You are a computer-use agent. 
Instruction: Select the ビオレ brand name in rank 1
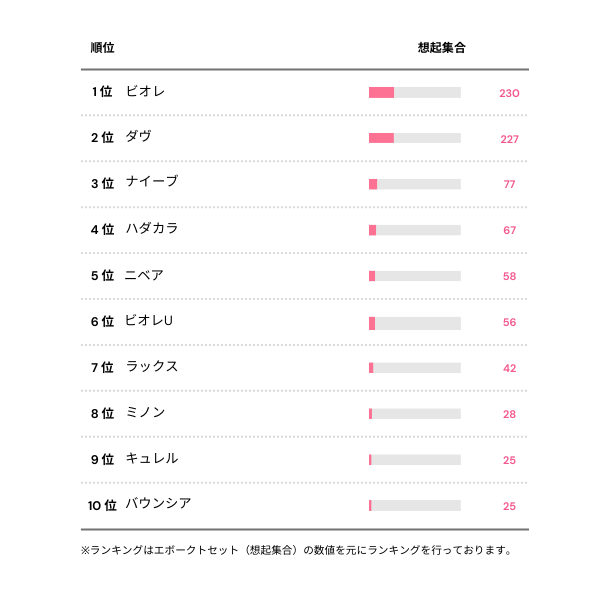145,92
